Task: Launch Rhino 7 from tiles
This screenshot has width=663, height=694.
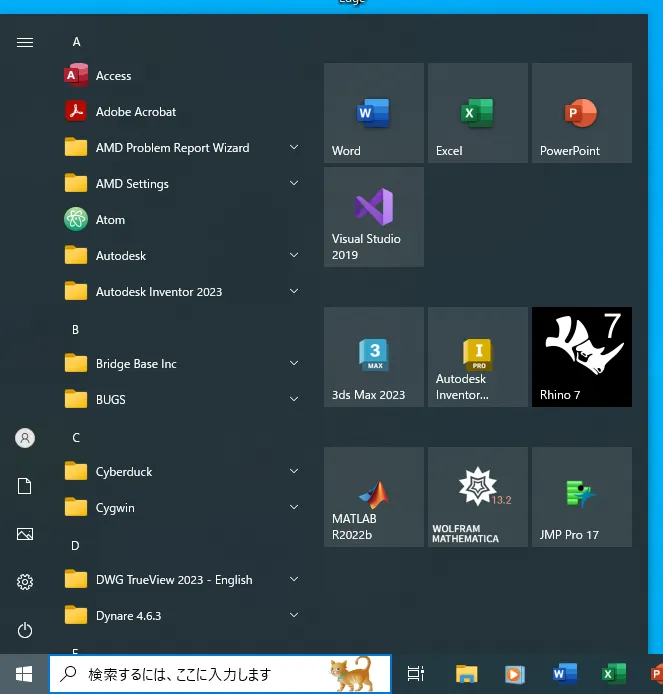Action: coord(581,357)
